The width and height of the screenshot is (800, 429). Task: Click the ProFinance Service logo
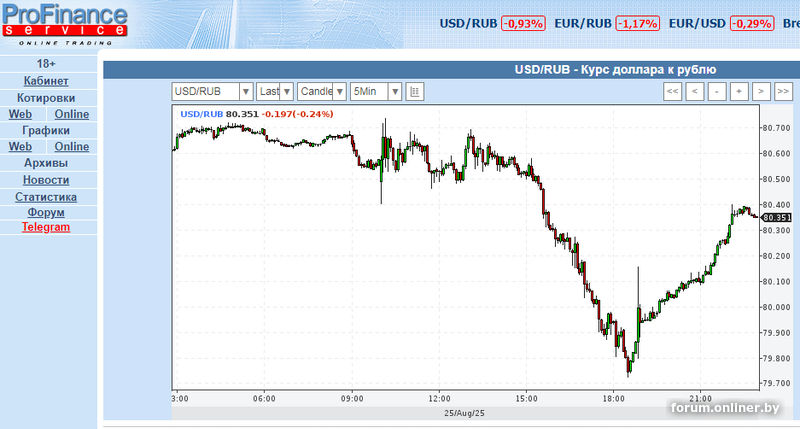pyautogui.click(x=64, y=23)
